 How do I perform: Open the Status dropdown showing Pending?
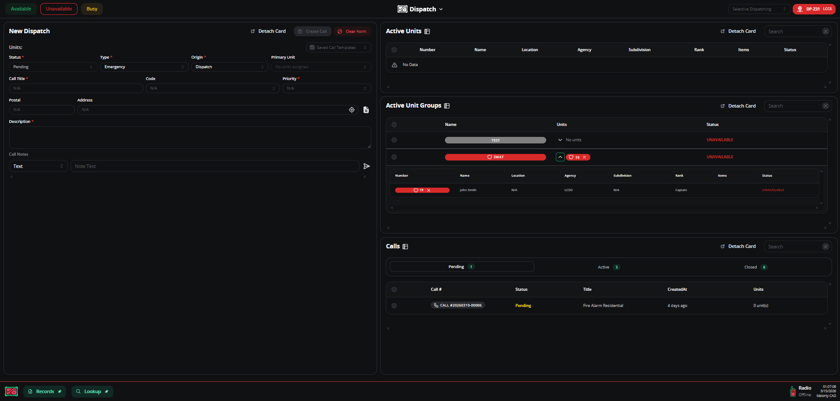[53, 67]
